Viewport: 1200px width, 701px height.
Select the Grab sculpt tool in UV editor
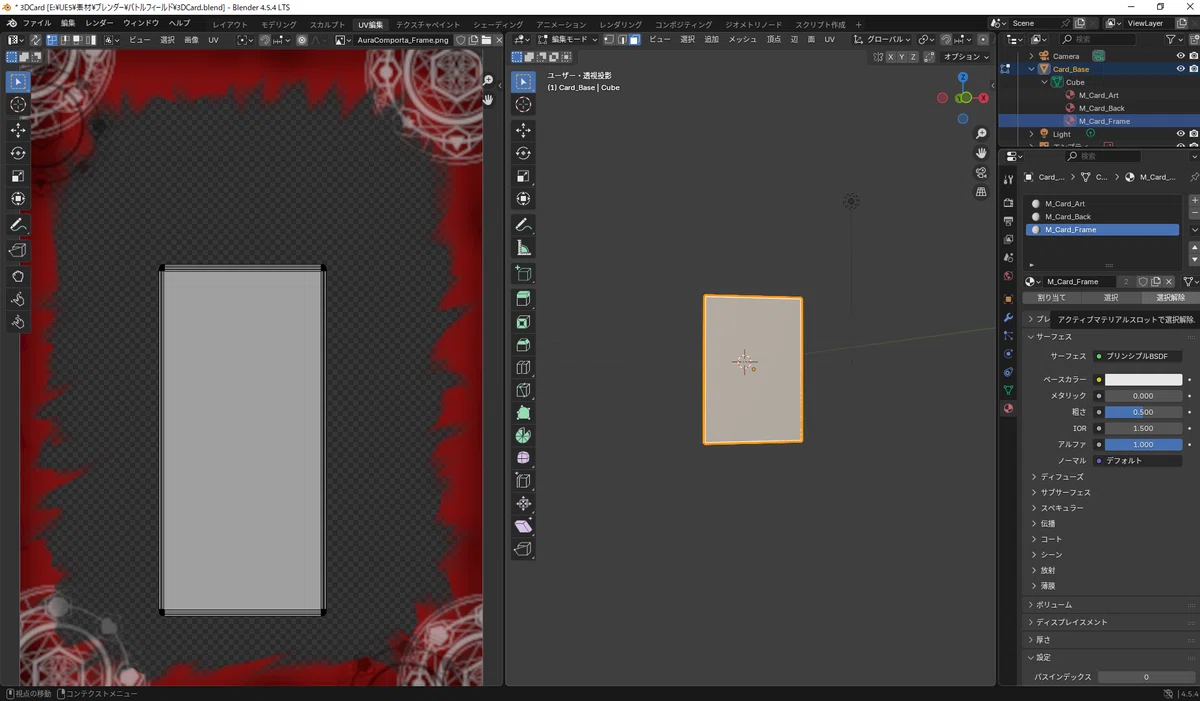(x=18, y=276)
